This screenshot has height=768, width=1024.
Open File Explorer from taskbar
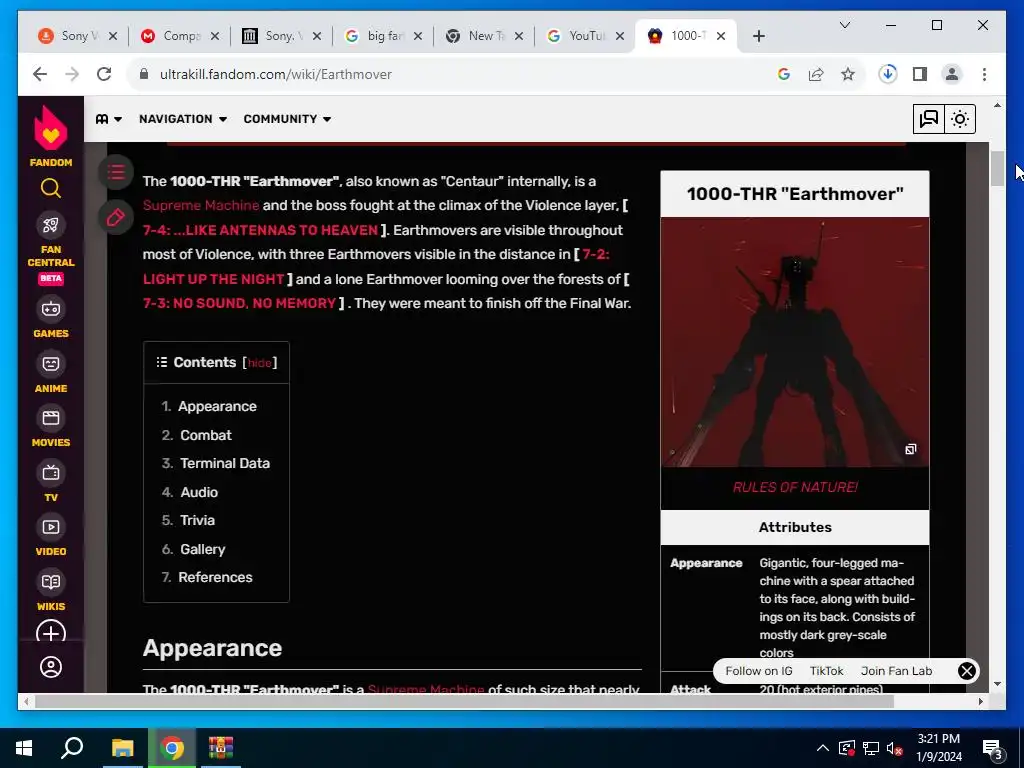click(x=122, y=748)
